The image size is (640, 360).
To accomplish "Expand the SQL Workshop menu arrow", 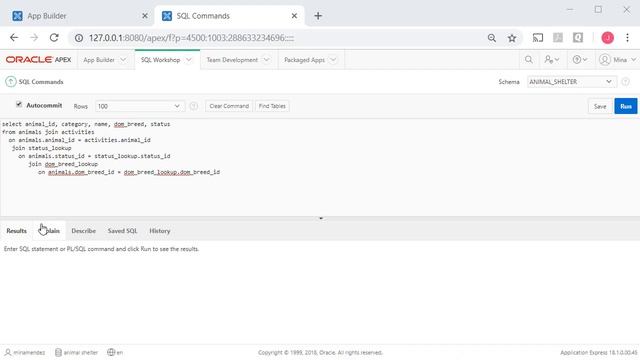I will point(189,60).
